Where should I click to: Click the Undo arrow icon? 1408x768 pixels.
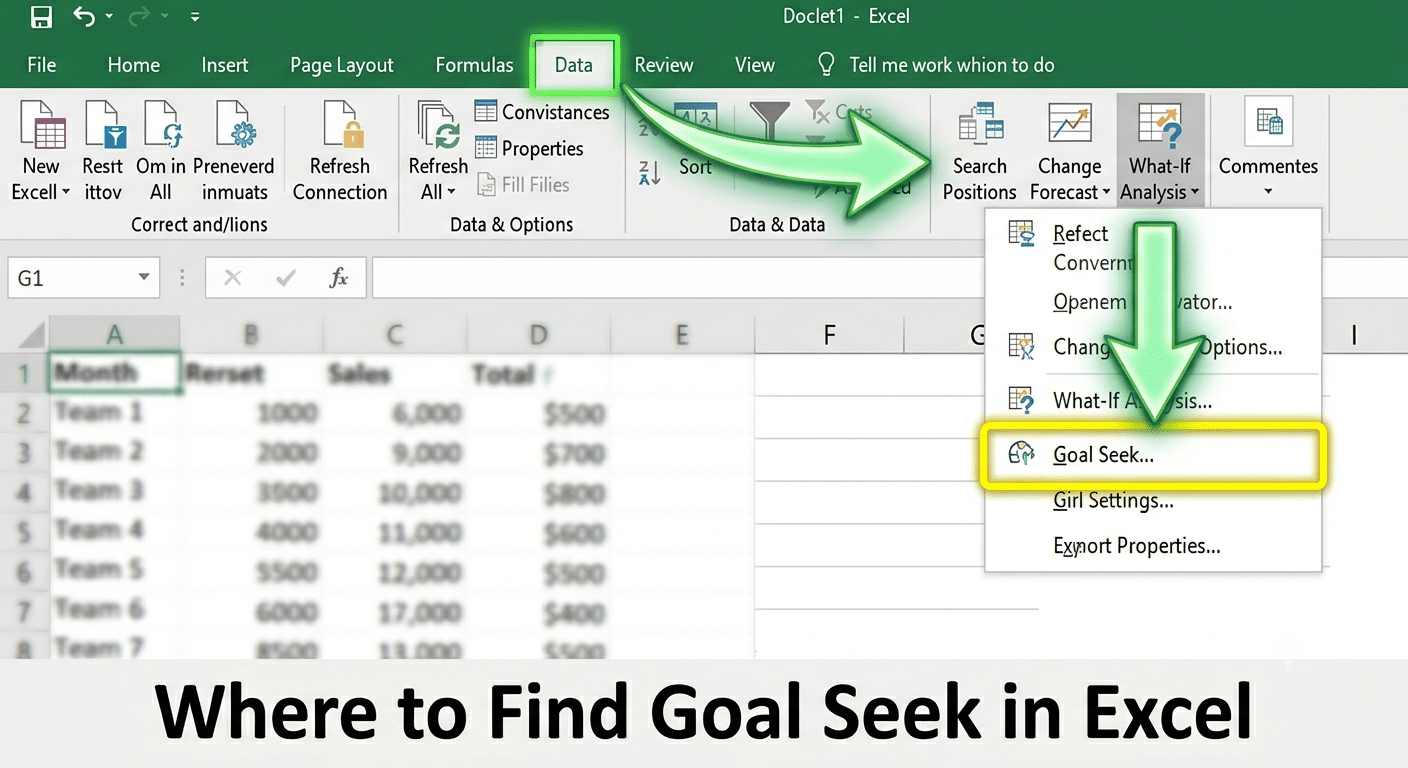[x=85, y=17]
